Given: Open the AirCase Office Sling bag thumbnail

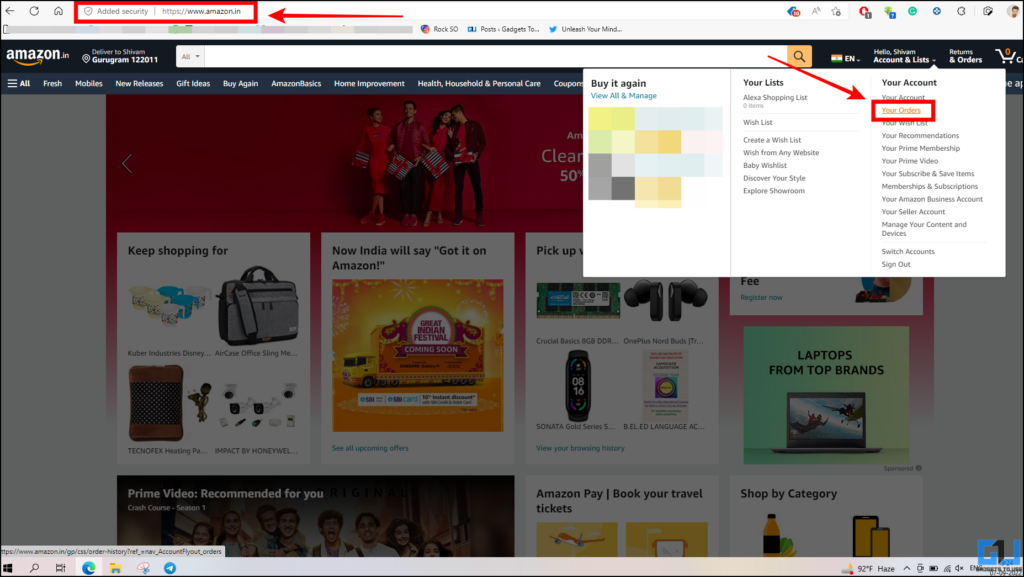Looking at the screenshot, I should pos(258,305).
